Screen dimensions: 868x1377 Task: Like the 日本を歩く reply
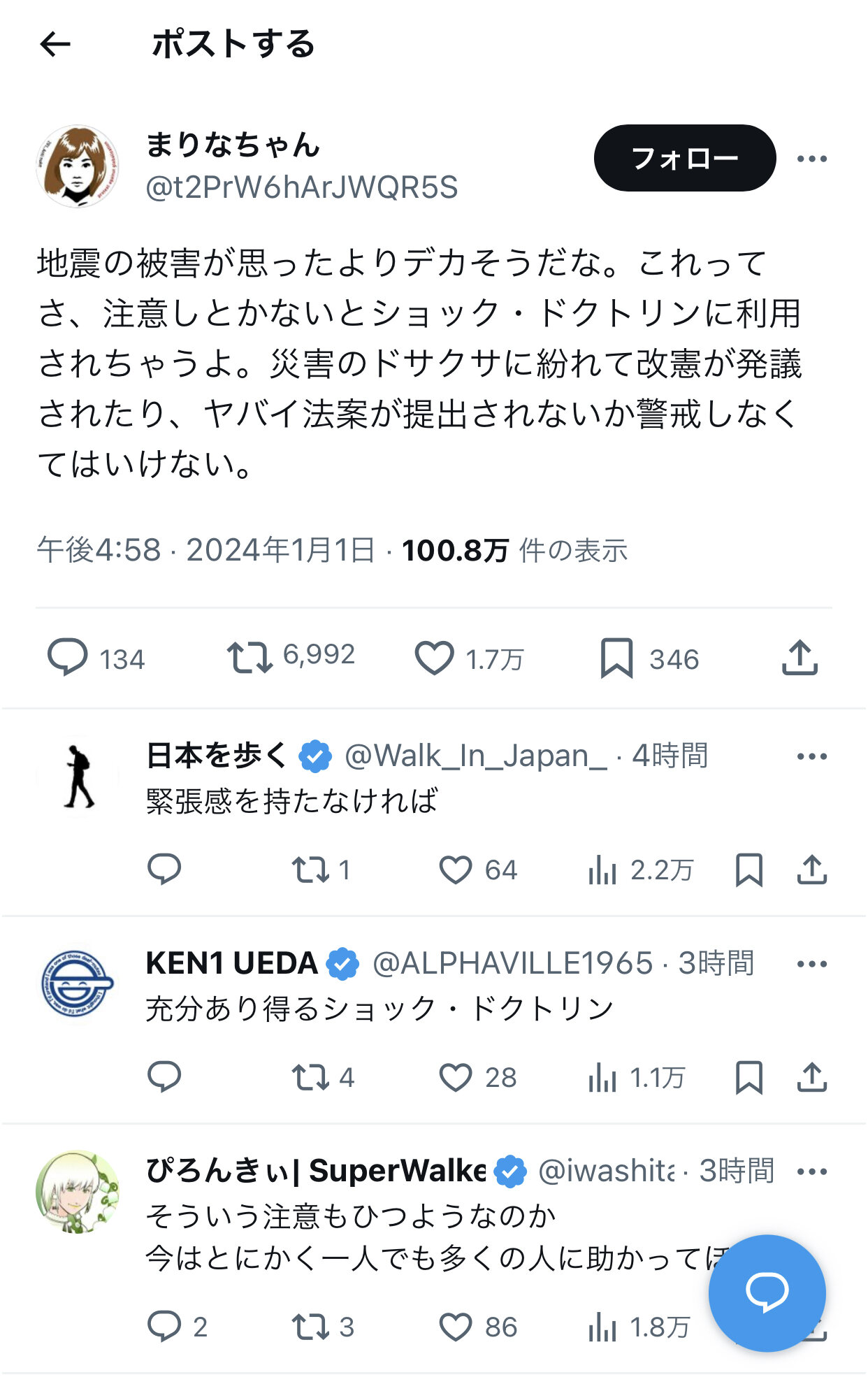456,870
